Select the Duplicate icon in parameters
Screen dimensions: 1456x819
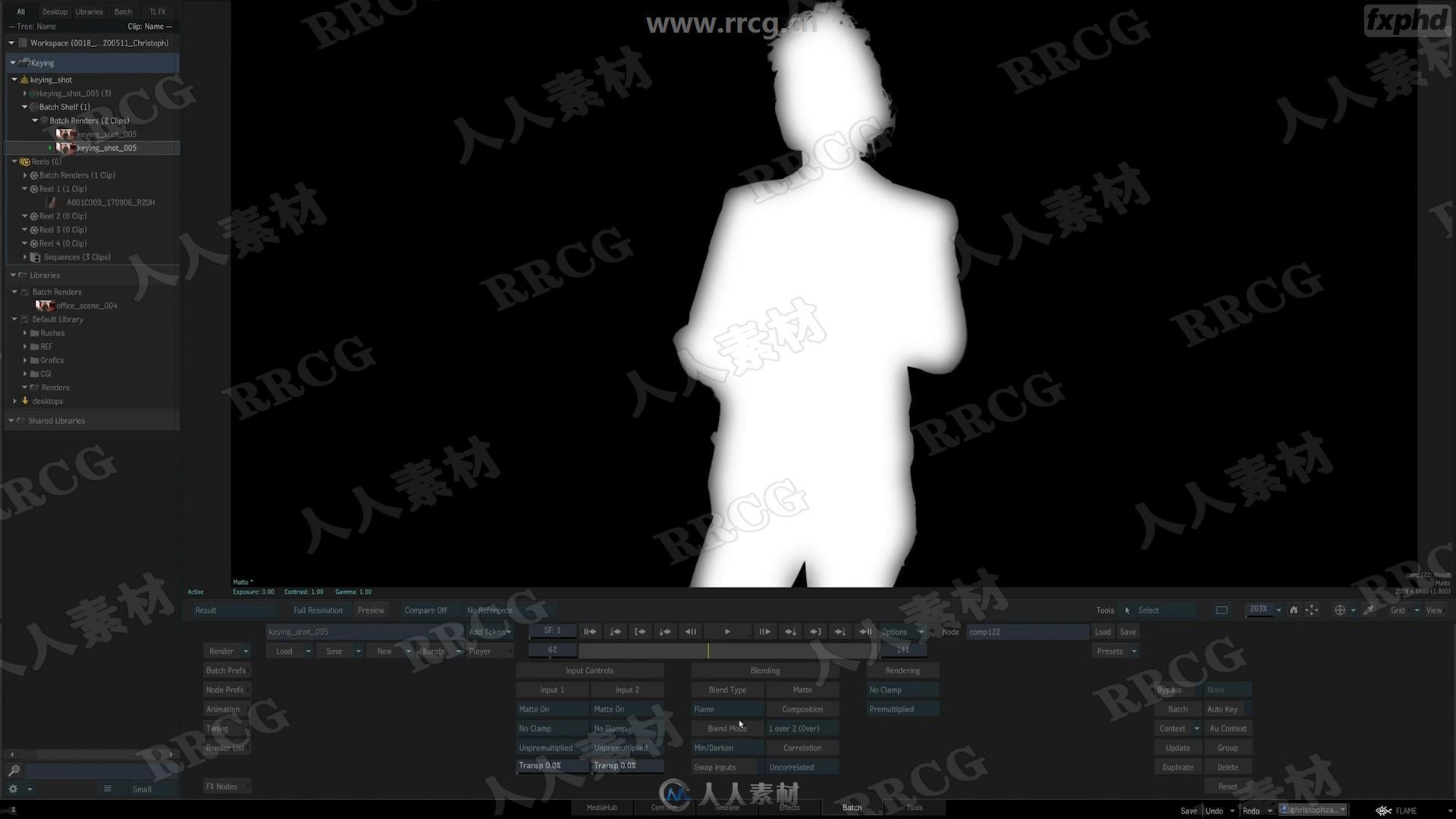click(x=1177, y=767)
